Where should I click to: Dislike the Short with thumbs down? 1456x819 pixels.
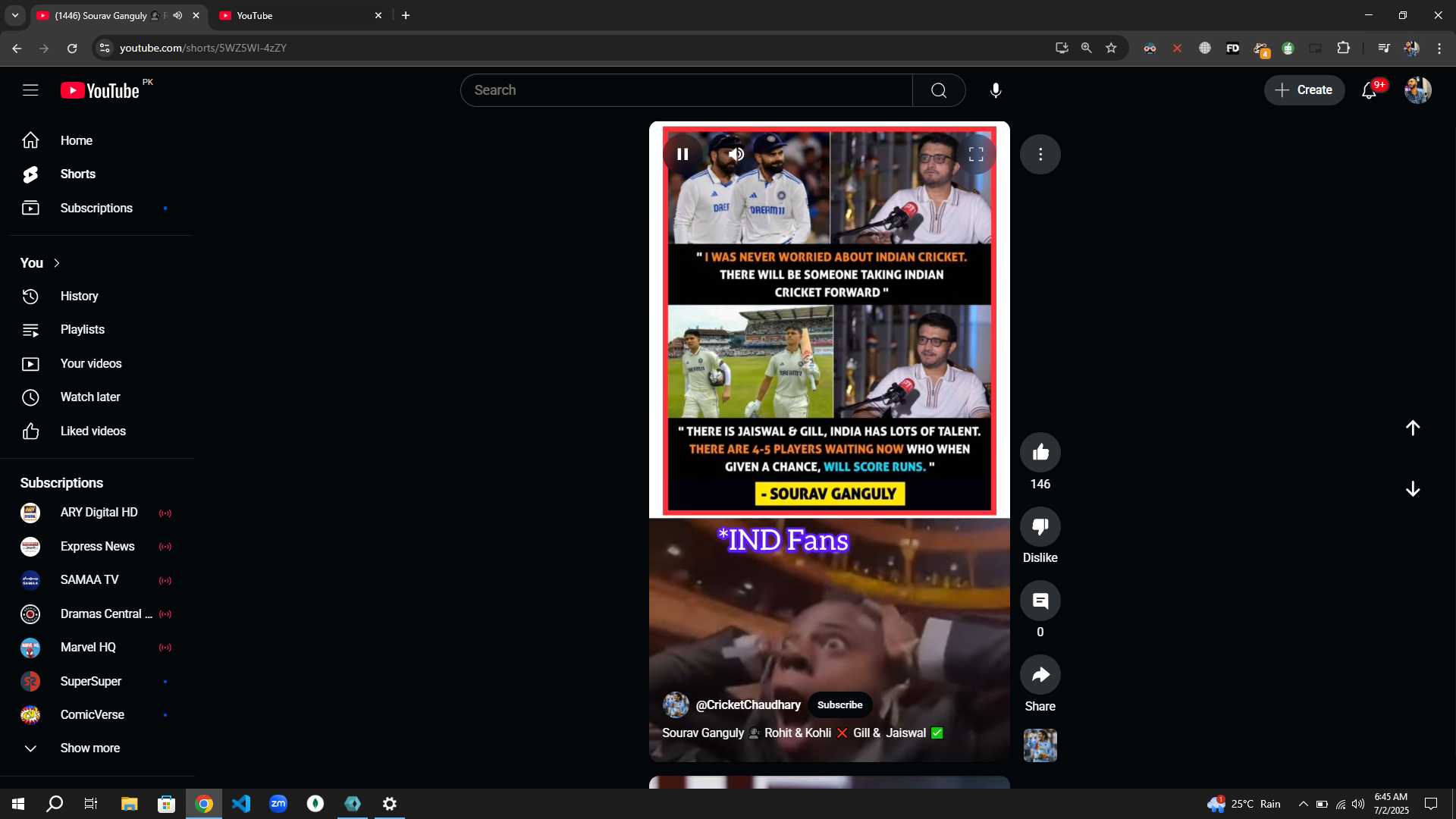[x=1040, y=526]
